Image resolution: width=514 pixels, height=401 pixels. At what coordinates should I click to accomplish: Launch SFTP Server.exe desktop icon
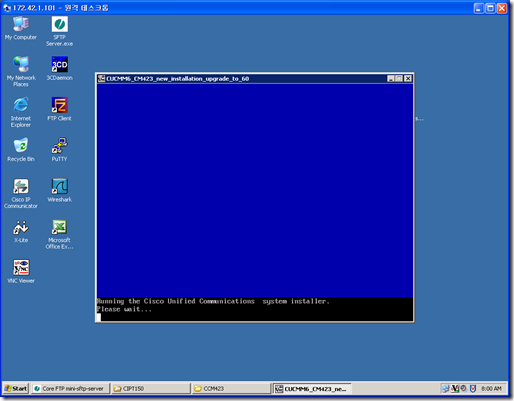pos(59,31)
